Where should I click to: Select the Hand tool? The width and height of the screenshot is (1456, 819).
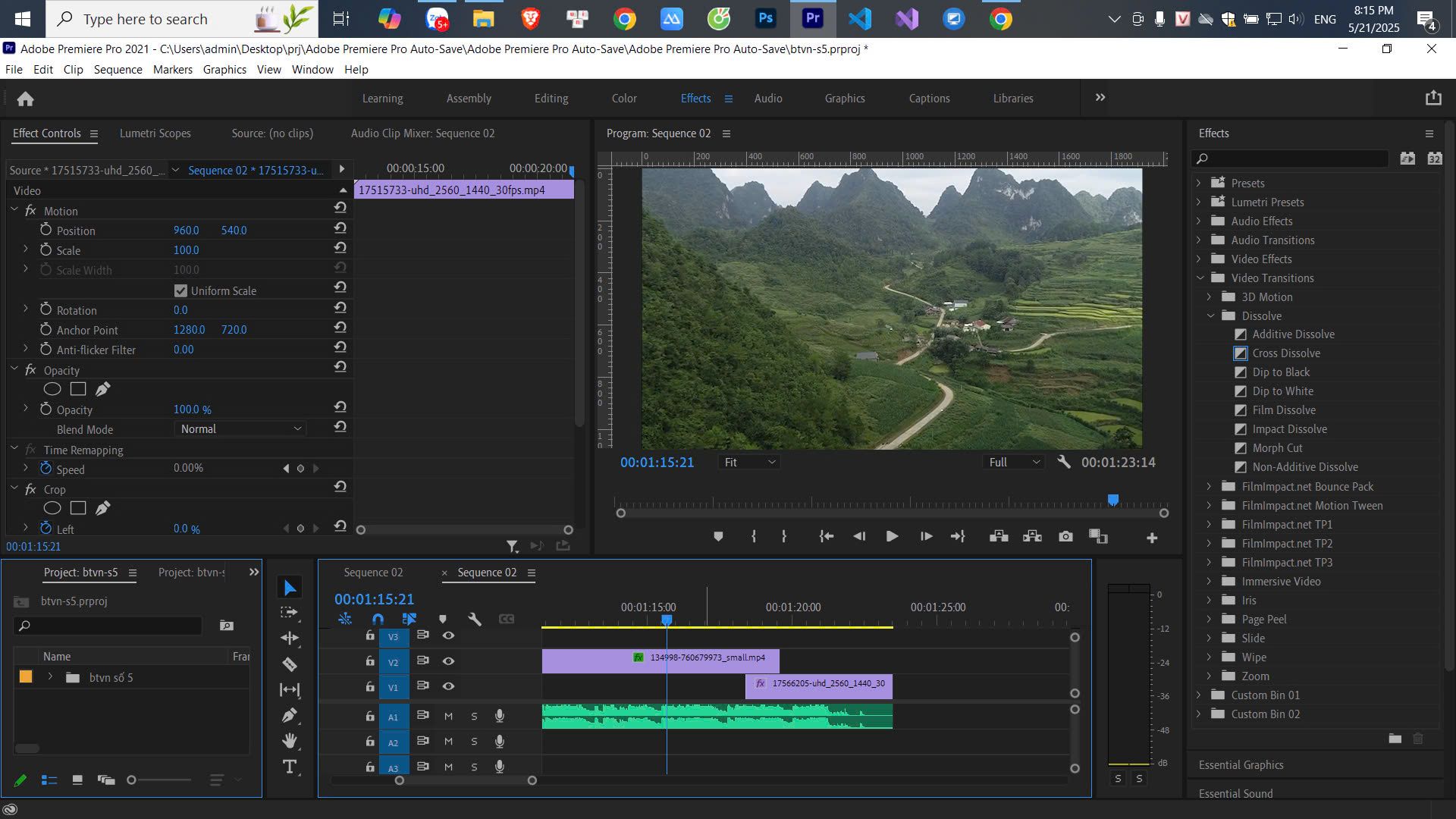click(290, 741)
